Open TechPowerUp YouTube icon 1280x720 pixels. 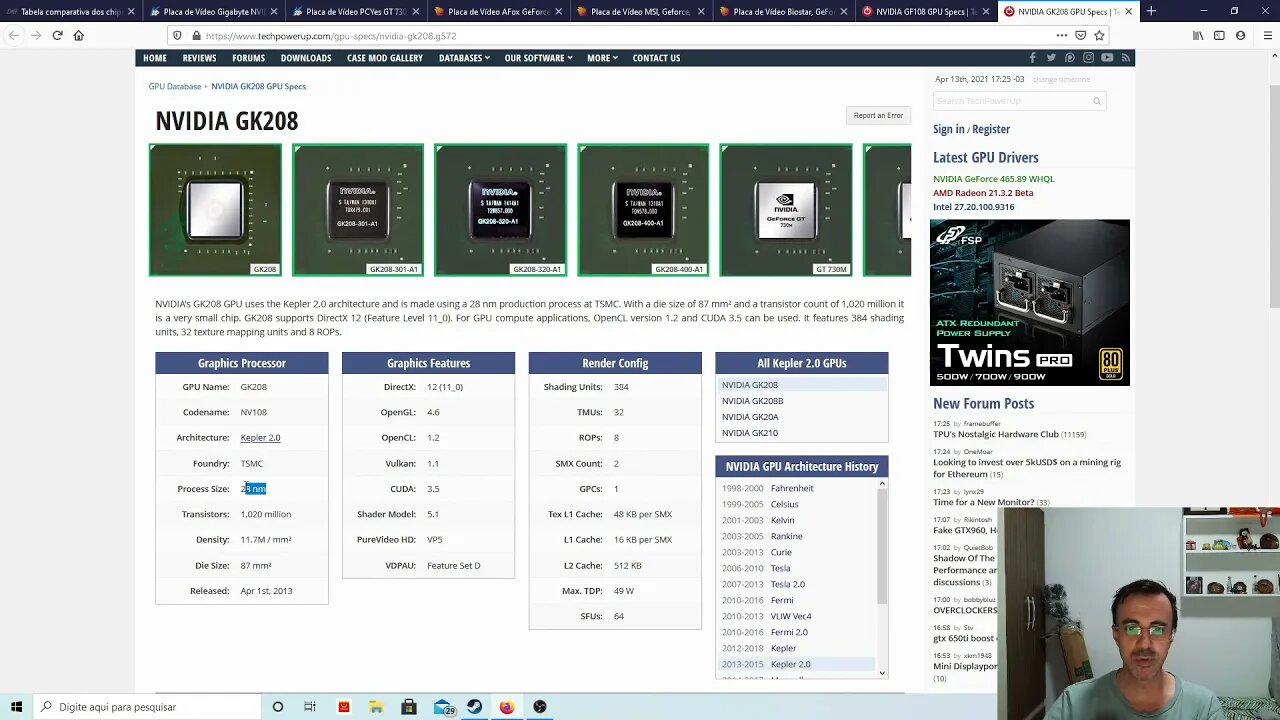pyautogui.click(x=1107, y=58)
